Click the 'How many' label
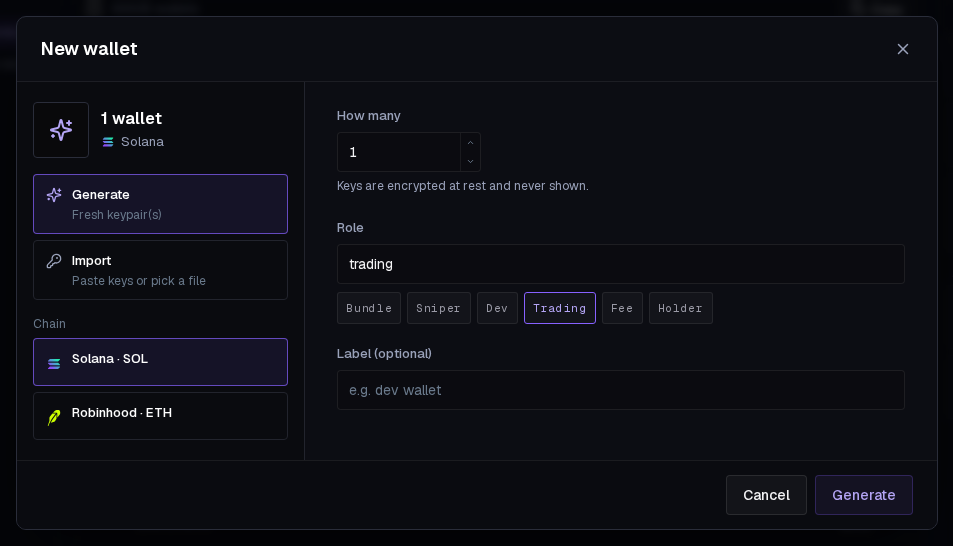The image size is (953, 546). point(368,116)
